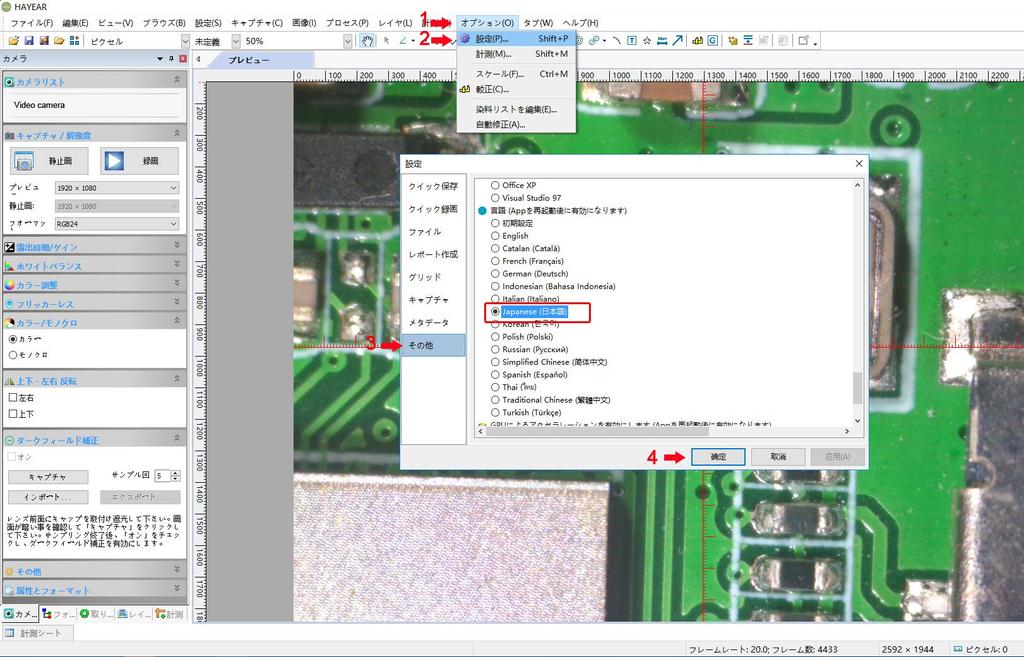
Task: Click the 静止画 snapshot capture button
Action: coord(50,160)
